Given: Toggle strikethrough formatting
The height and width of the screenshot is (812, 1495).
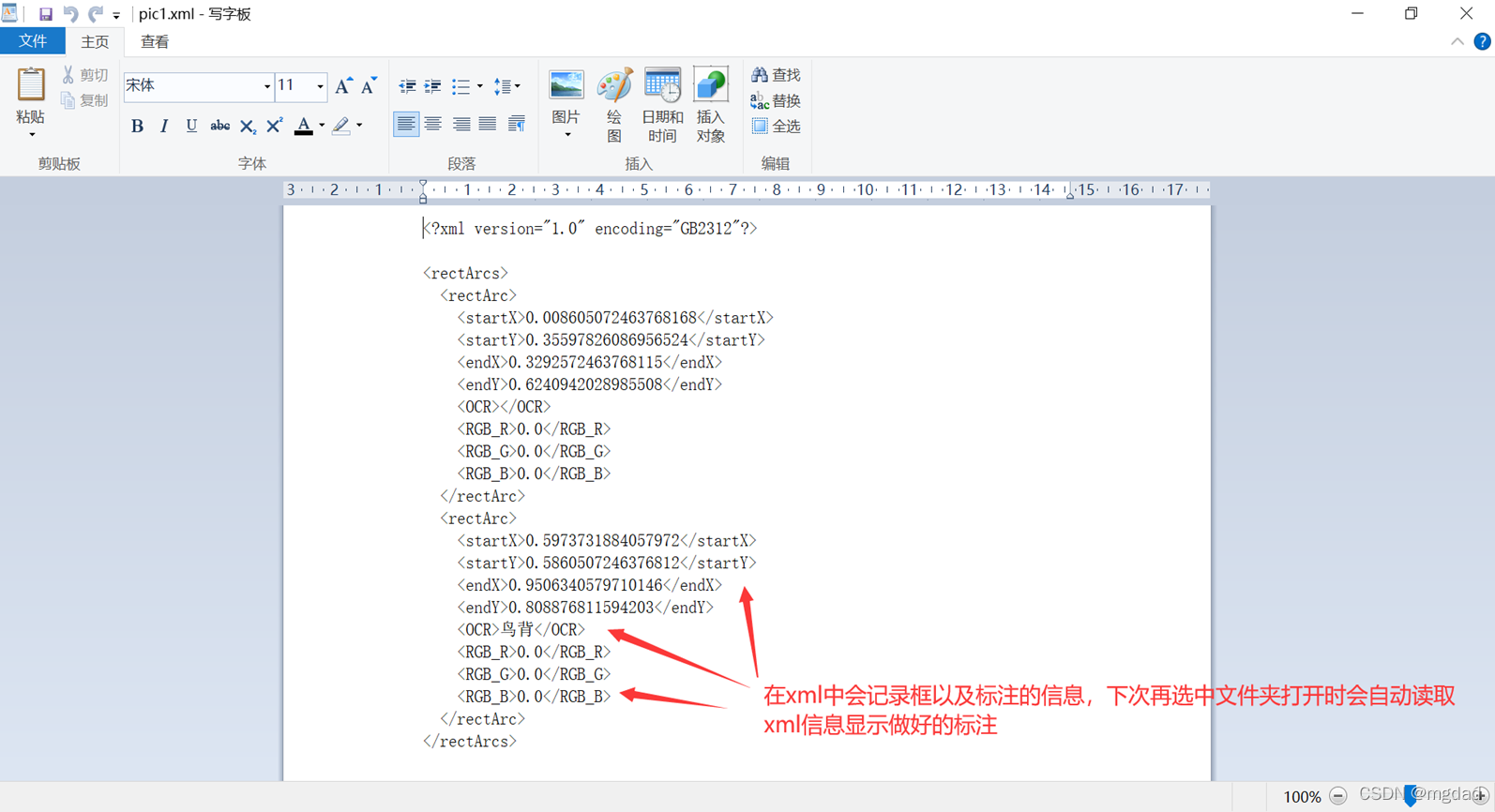Looking at the screenshot, I should pos(219,126).
